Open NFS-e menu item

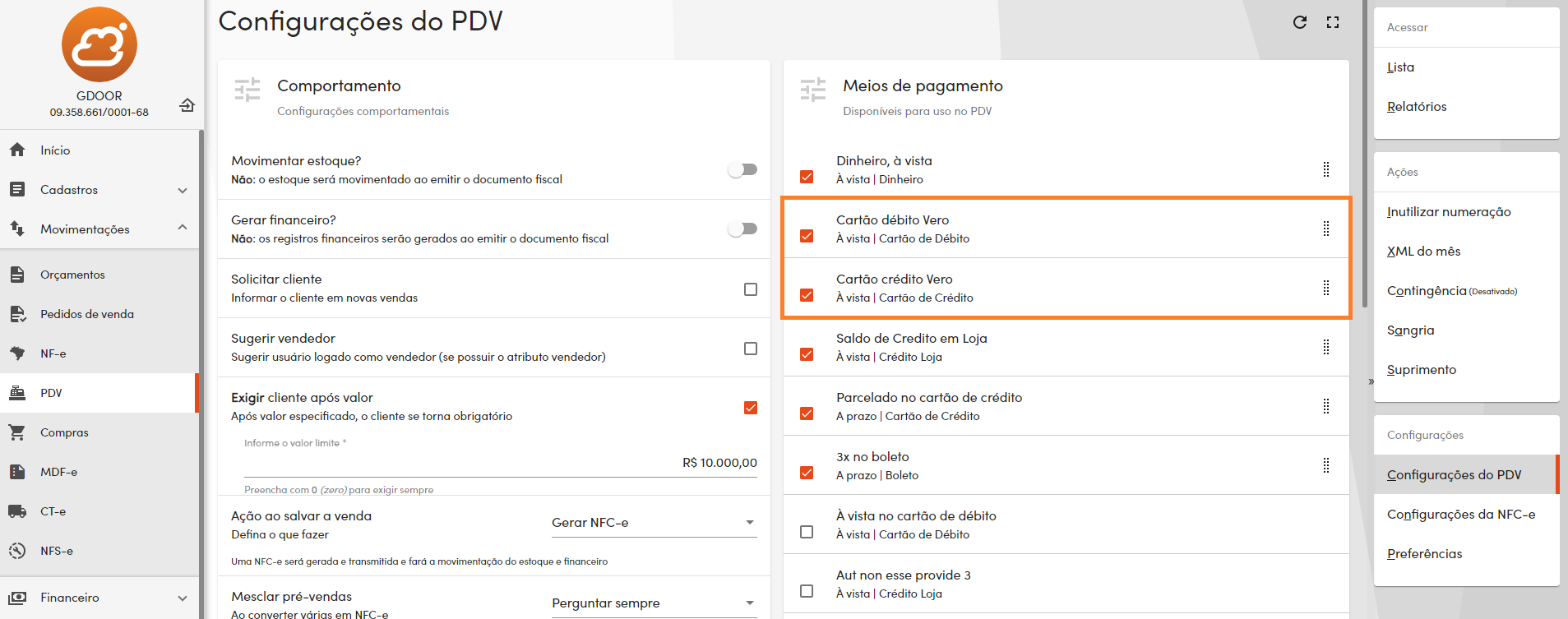99,551
